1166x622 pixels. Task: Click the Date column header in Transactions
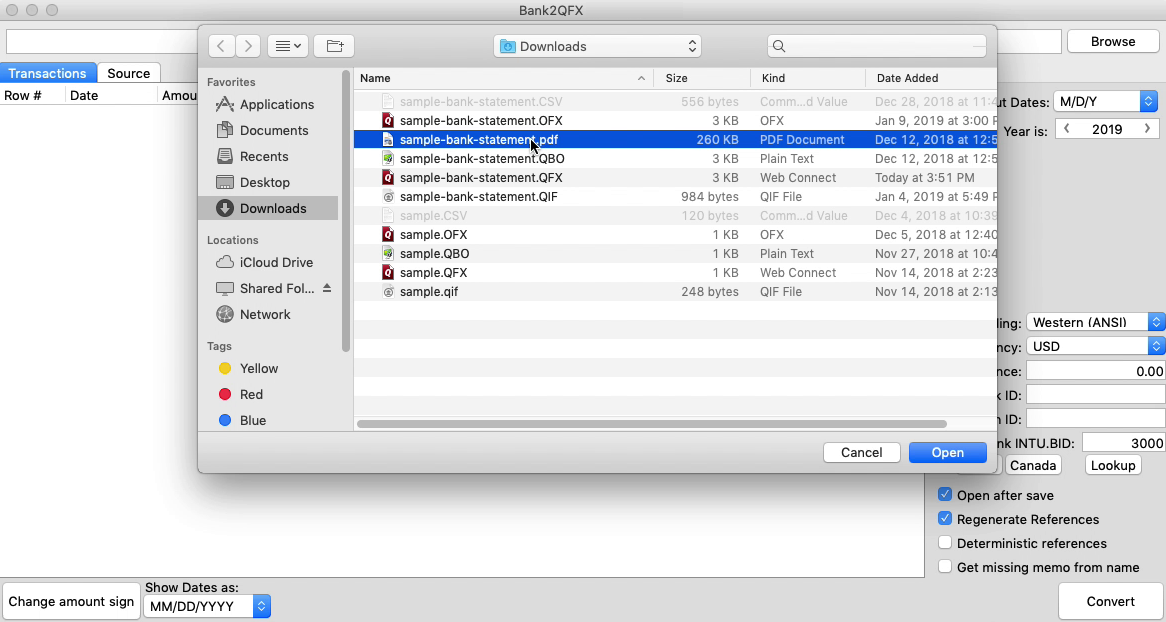(x=112, y=95)
